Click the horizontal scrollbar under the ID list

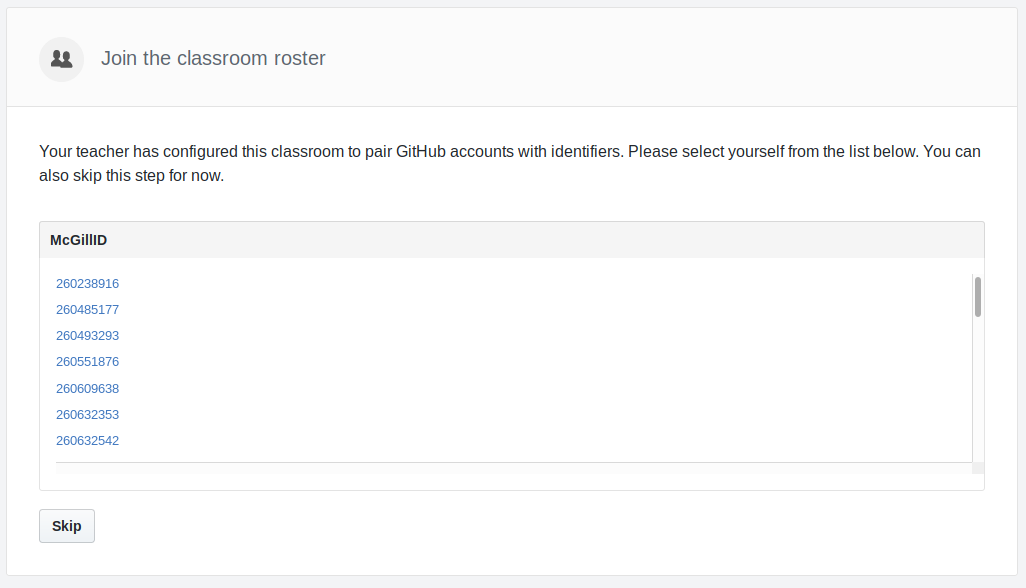[x=514, y=468]
